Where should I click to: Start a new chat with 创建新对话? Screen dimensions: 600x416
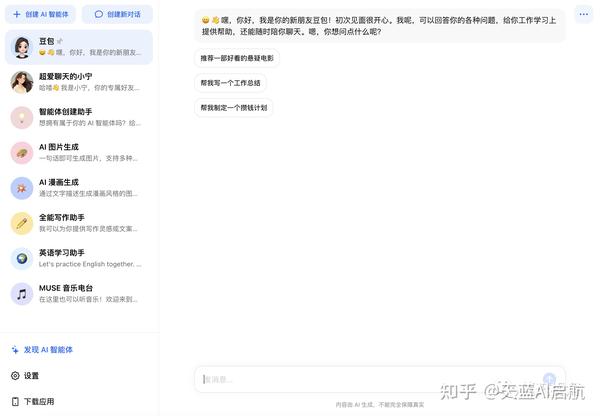pos(117,14)
